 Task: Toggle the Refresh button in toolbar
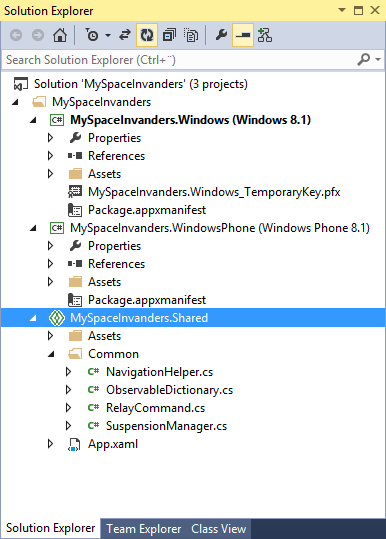147,35
